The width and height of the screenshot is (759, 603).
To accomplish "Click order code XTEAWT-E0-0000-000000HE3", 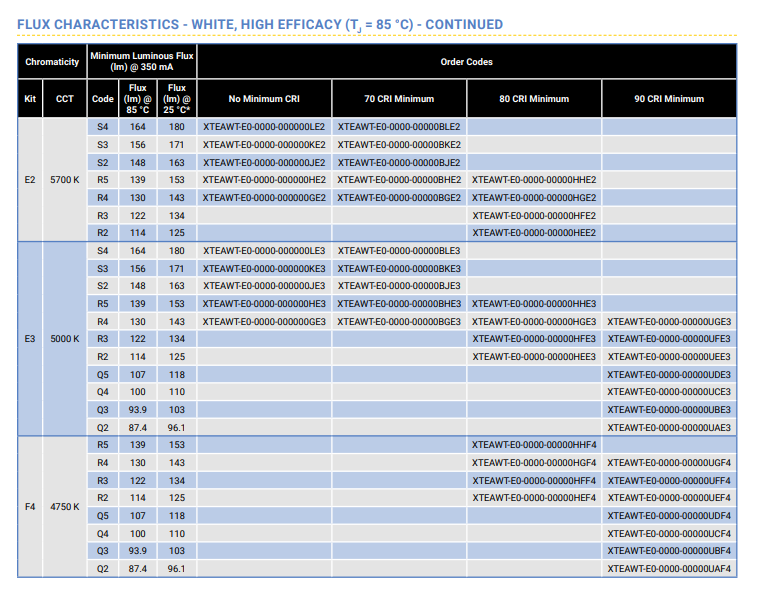I will click(x=264, y=304).
